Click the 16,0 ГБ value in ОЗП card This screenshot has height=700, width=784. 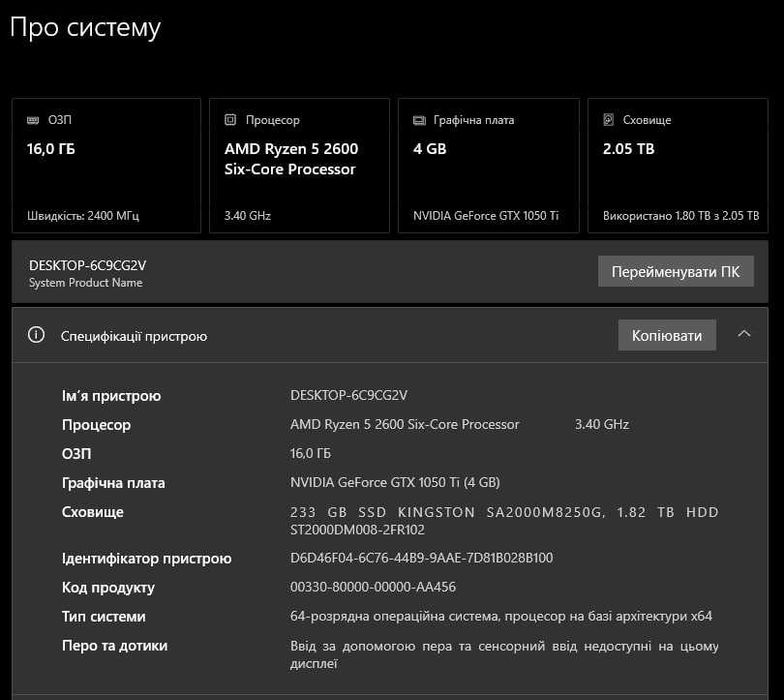pos(51,148)
